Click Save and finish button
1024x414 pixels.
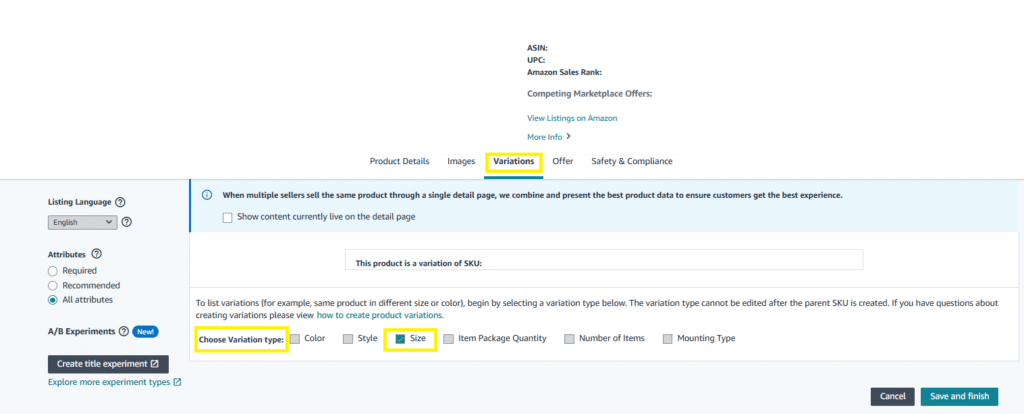pos(958,396)
